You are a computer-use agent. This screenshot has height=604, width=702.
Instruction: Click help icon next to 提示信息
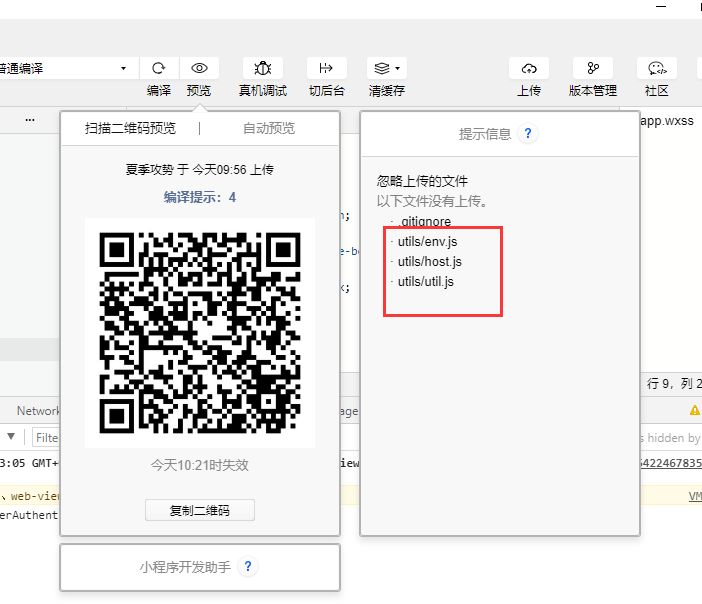pos(528,133)
